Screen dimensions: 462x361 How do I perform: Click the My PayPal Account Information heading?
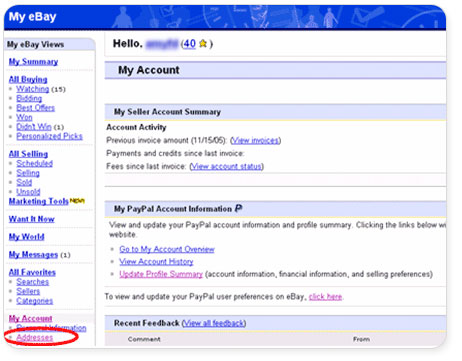pyautogui.click(x=173, y=209)
